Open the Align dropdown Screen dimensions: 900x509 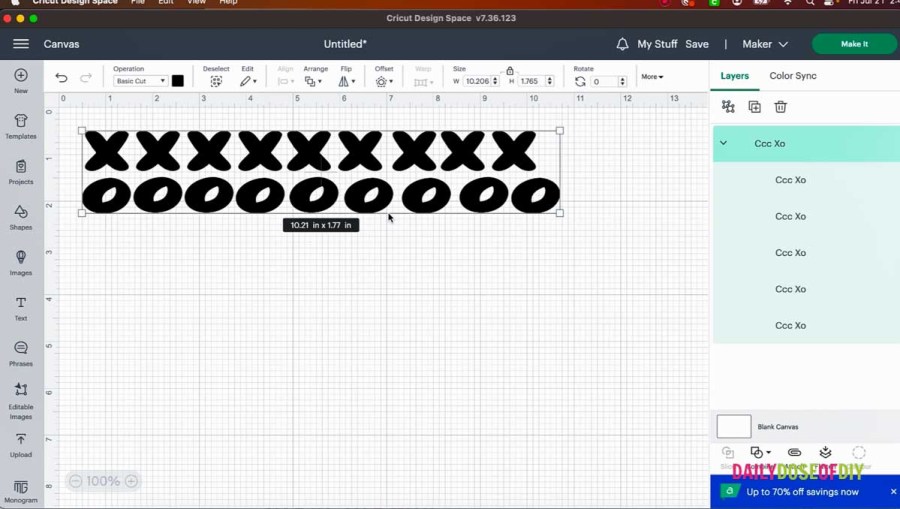(x=286, y=81)
